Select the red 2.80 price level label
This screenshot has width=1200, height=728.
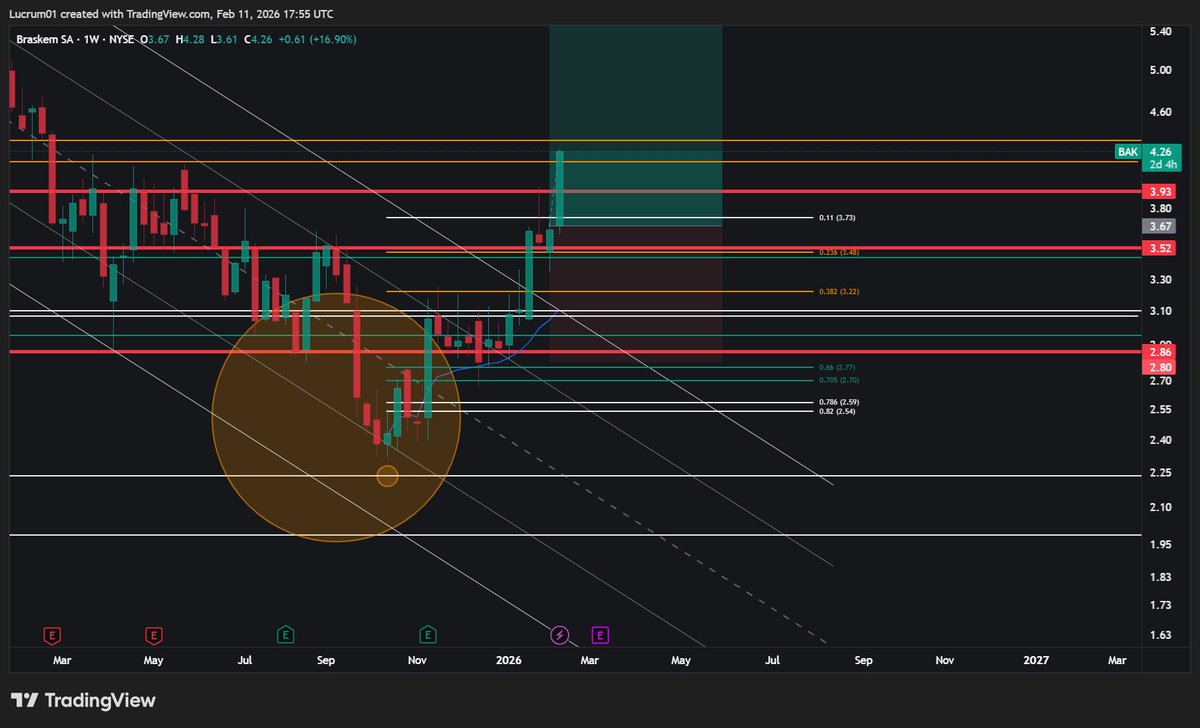click(x=1160, y=367)
